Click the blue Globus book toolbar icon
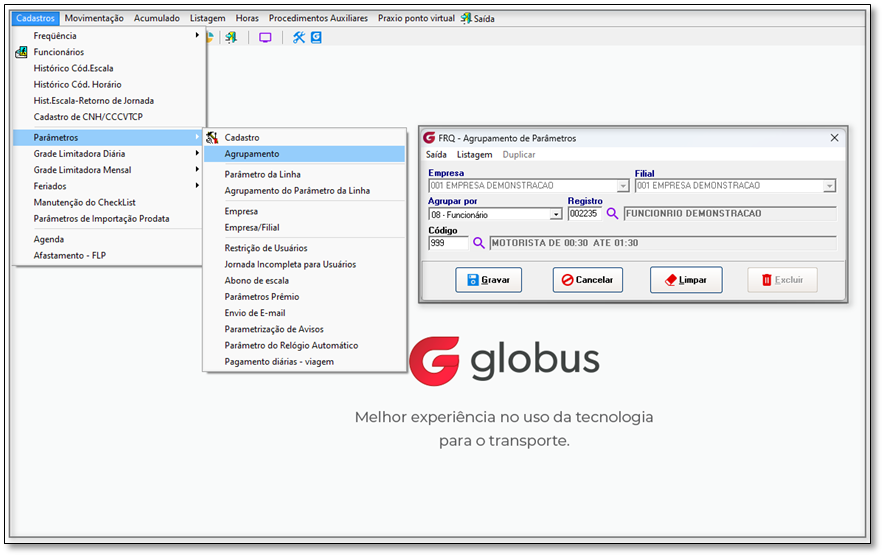 pos(316,38)
